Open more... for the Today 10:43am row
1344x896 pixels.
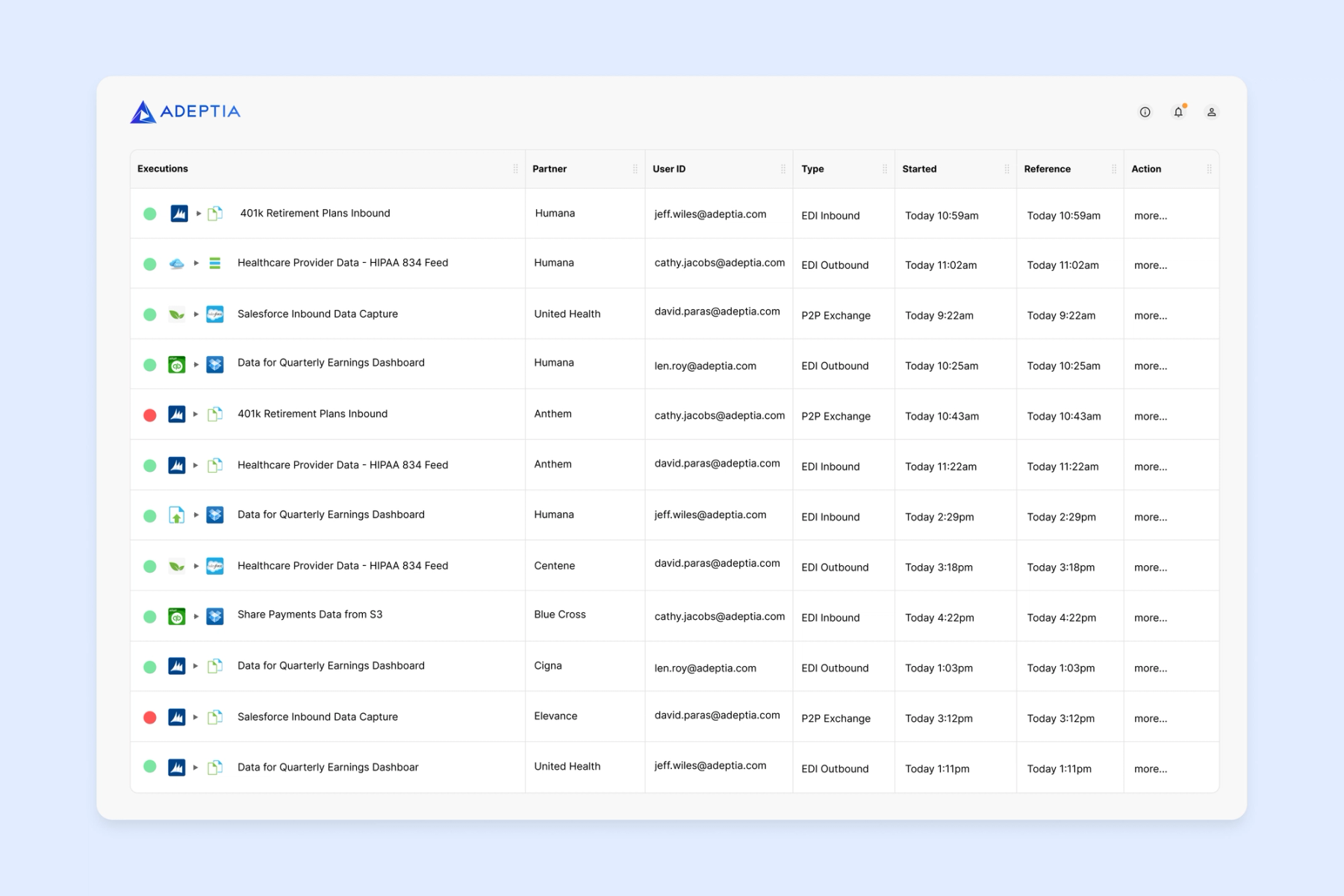[1151, 417]
